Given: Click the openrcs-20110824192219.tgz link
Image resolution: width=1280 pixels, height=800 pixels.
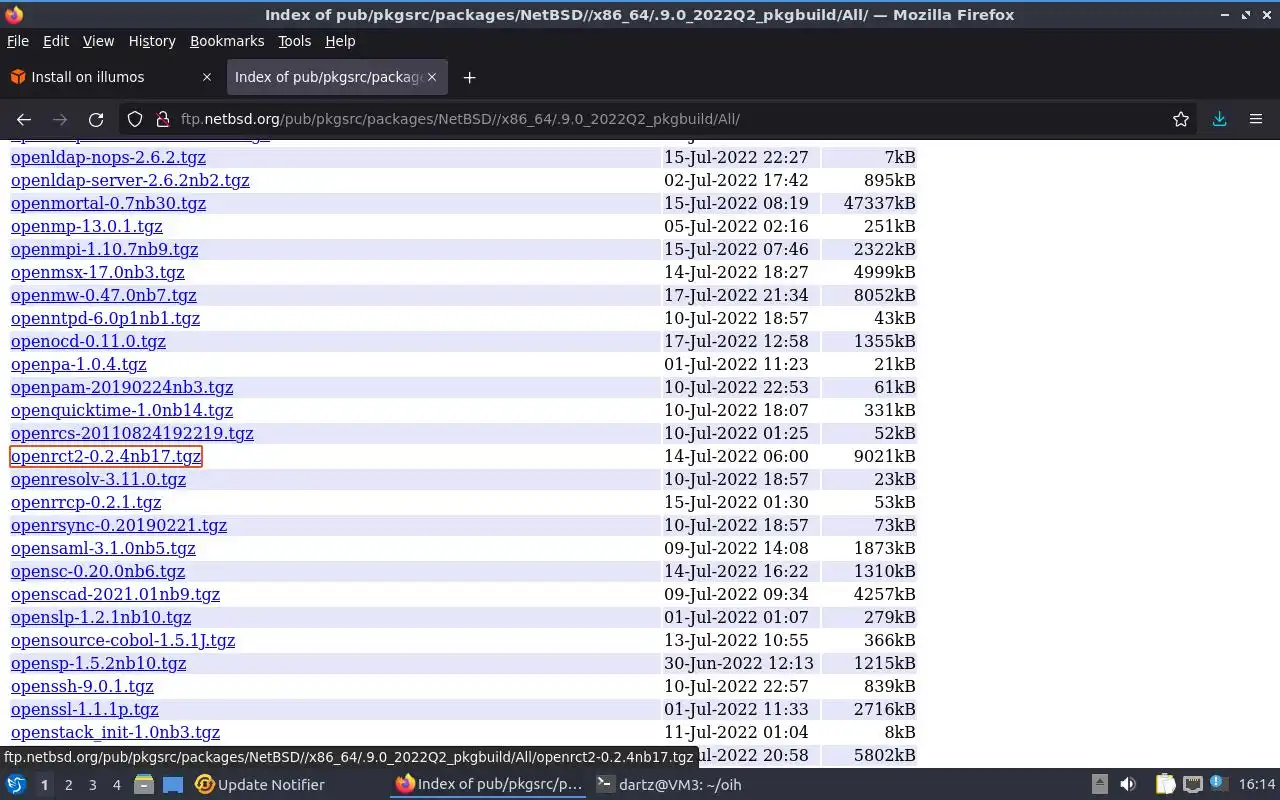Looking at the screenshot, I should 132,433.
